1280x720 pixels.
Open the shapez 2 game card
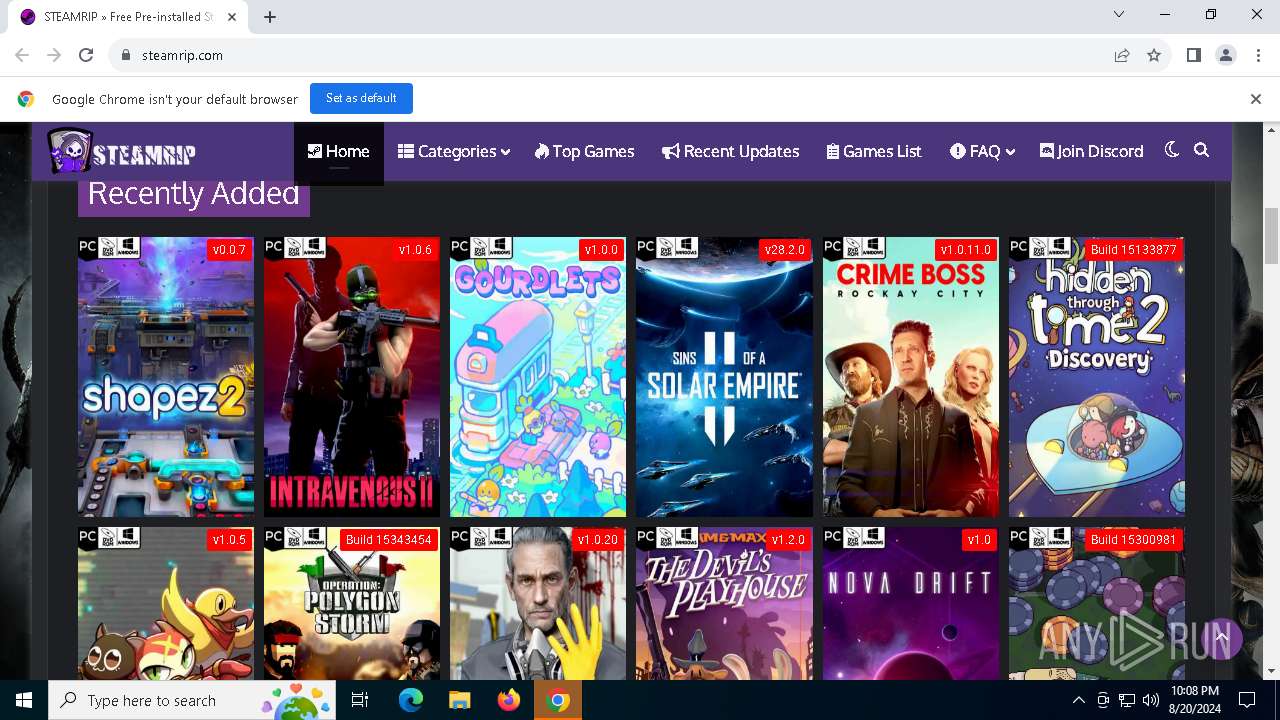[x=166, y=377]
